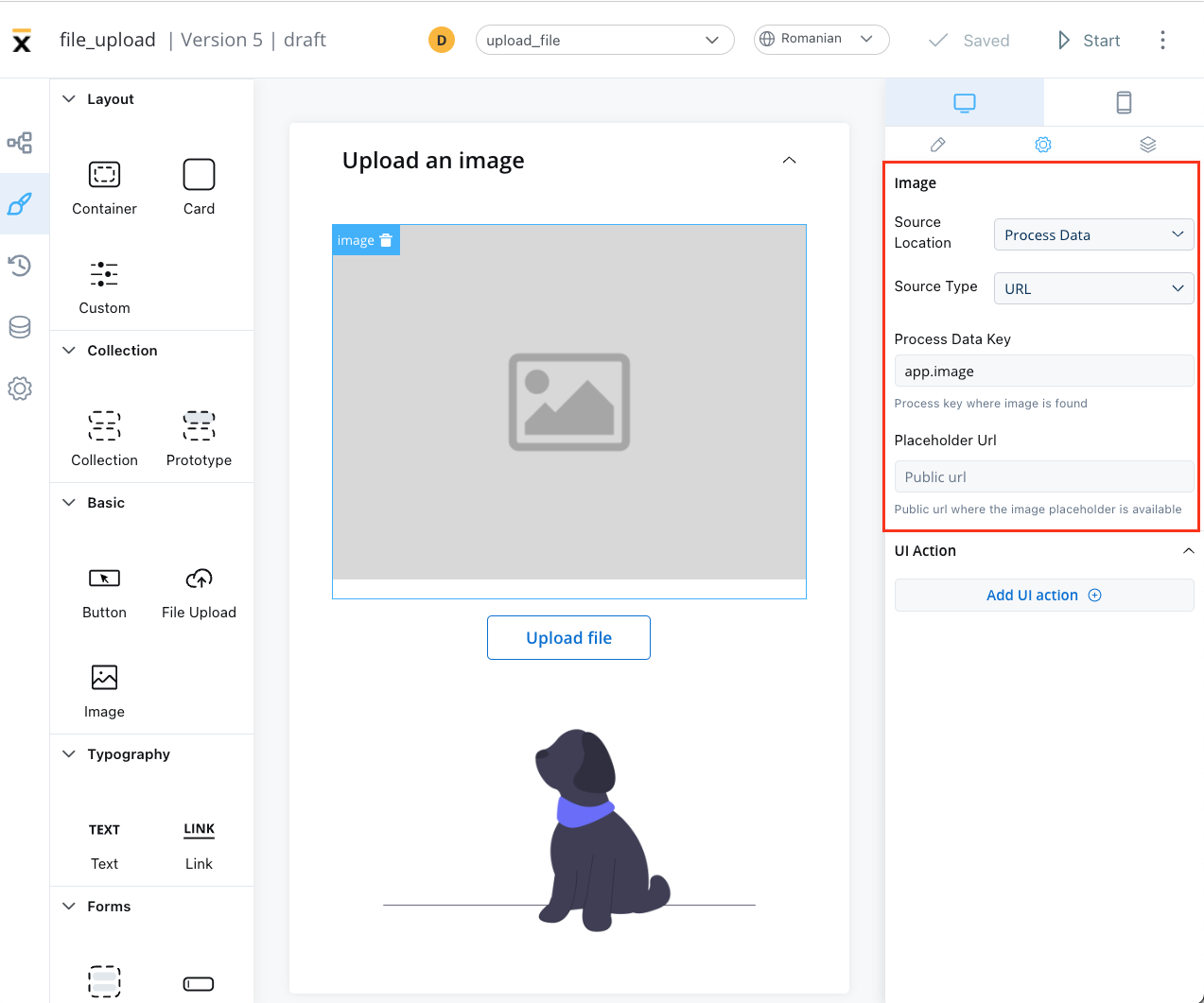1204x1003 pixels.
Task: Select the Custom component
Action: pos(104,287)
